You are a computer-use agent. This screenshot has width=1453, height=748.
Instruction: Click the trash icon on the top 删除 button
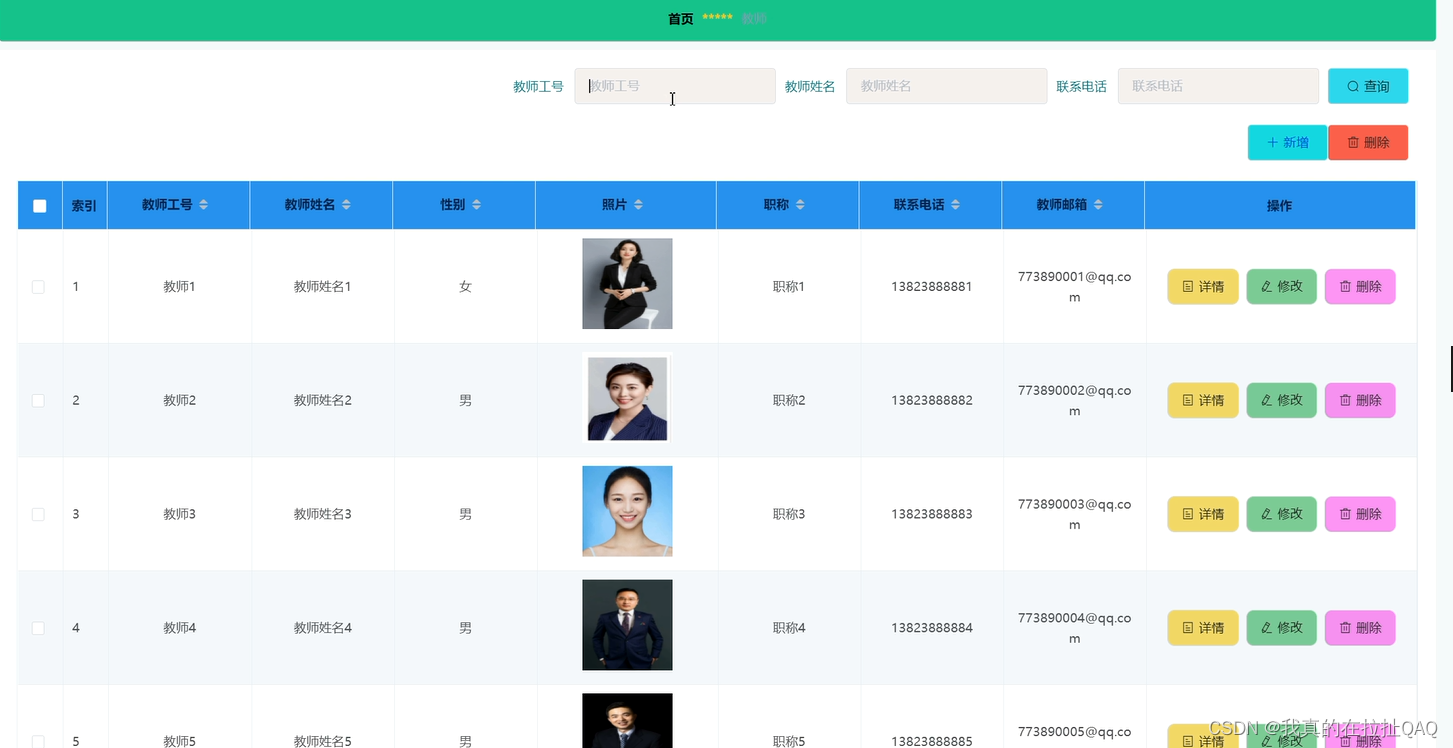point(1351,142)
